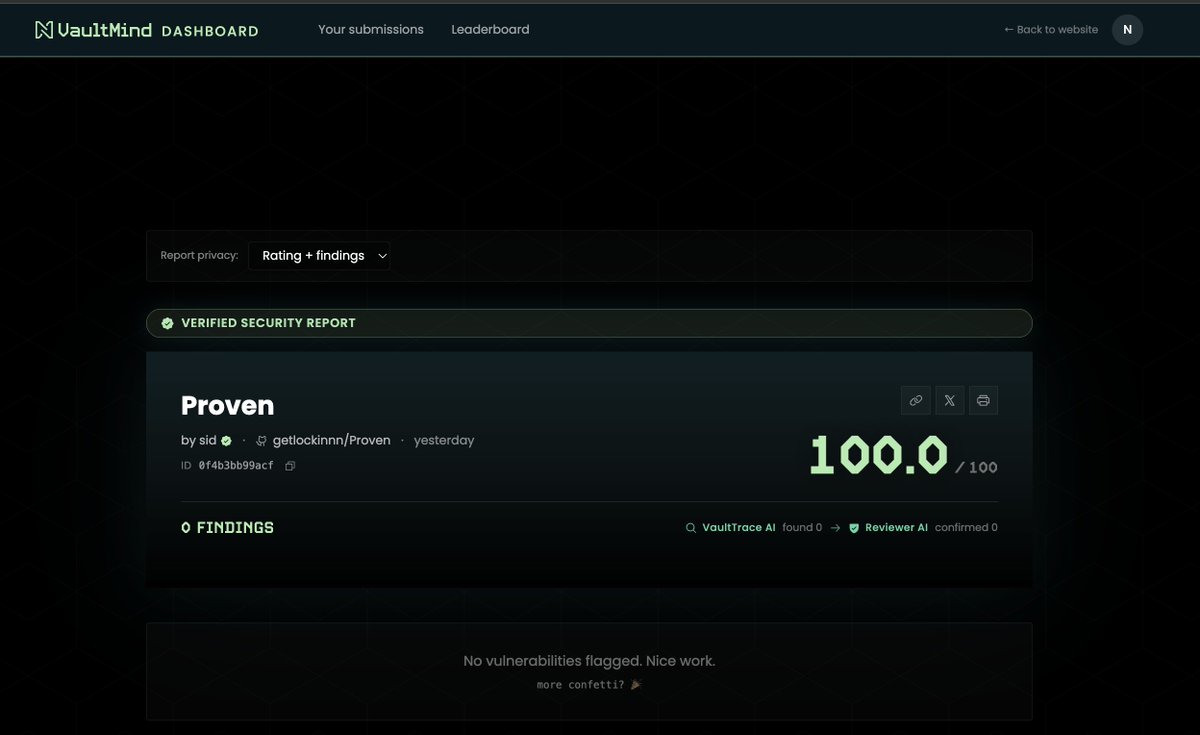Click the author name sid
Screen dimensions: 1200x735
click(x=208, y=440)
